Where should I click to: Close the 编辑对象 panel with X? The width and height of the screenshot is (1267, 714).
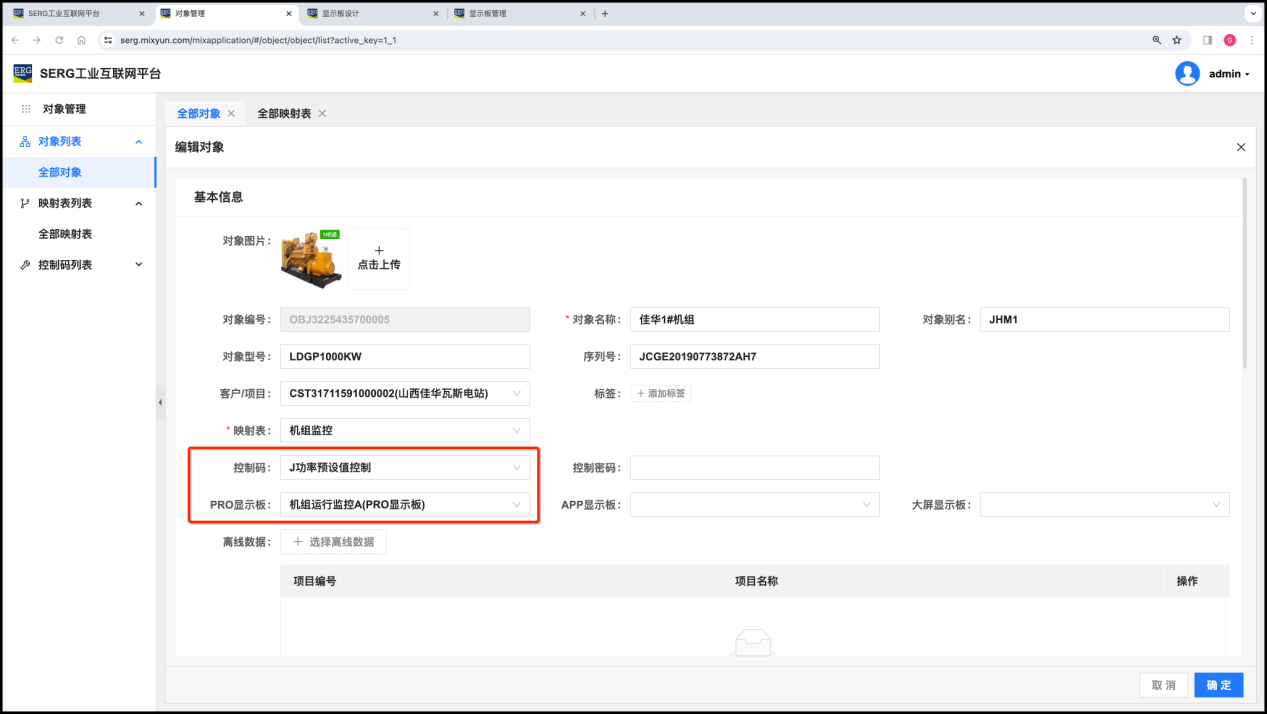click(x=1241, y=147)
